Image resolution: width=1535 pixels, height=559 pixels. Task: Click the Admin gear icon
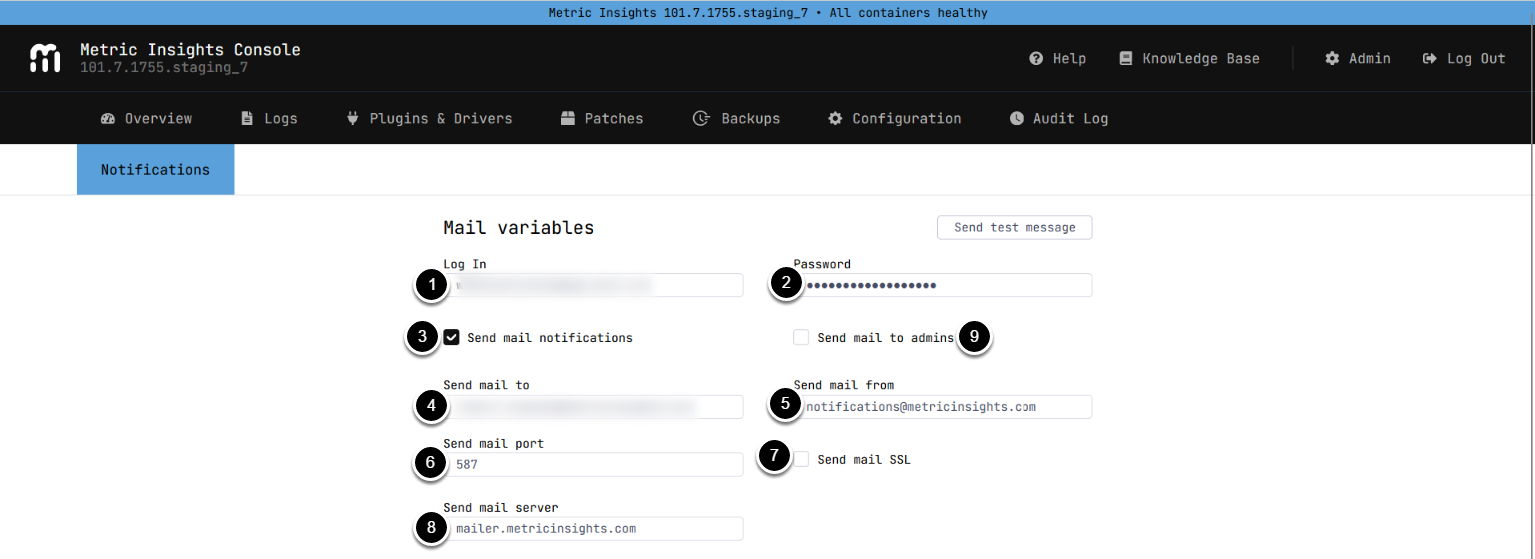[1332, 59]
